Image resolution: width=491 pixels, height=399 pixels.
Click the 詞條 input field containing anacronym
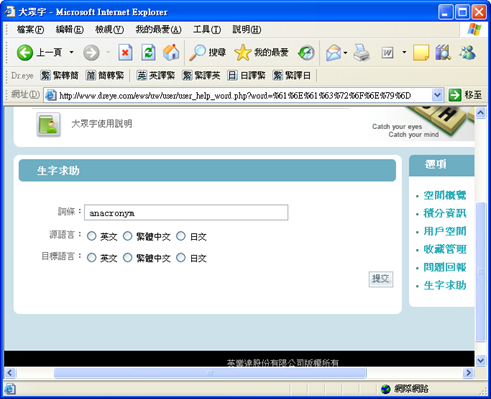pyautogui.click(x=186, y=213)
